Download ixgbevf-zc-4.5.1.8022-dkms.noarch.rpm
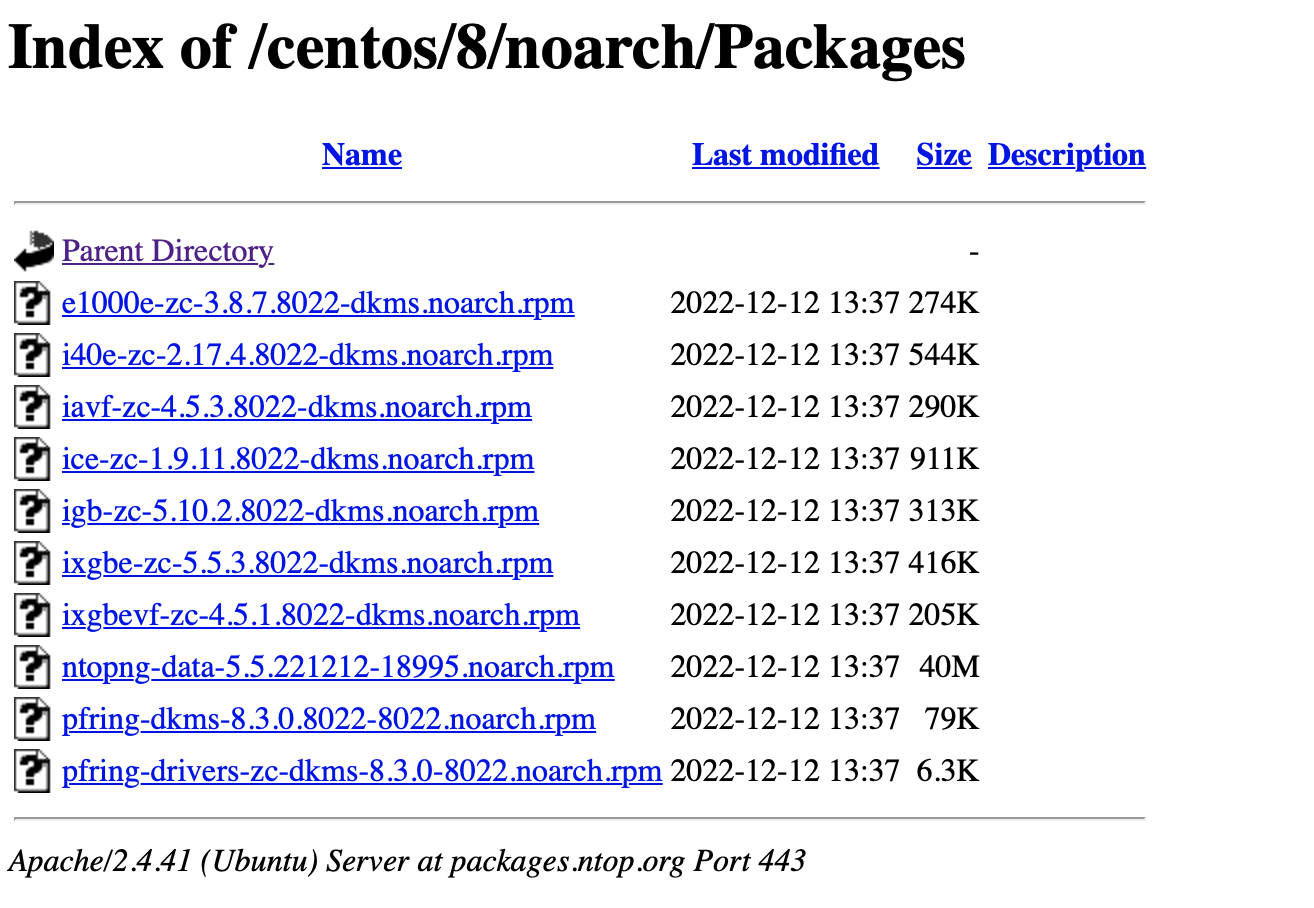 coord(320,615)
